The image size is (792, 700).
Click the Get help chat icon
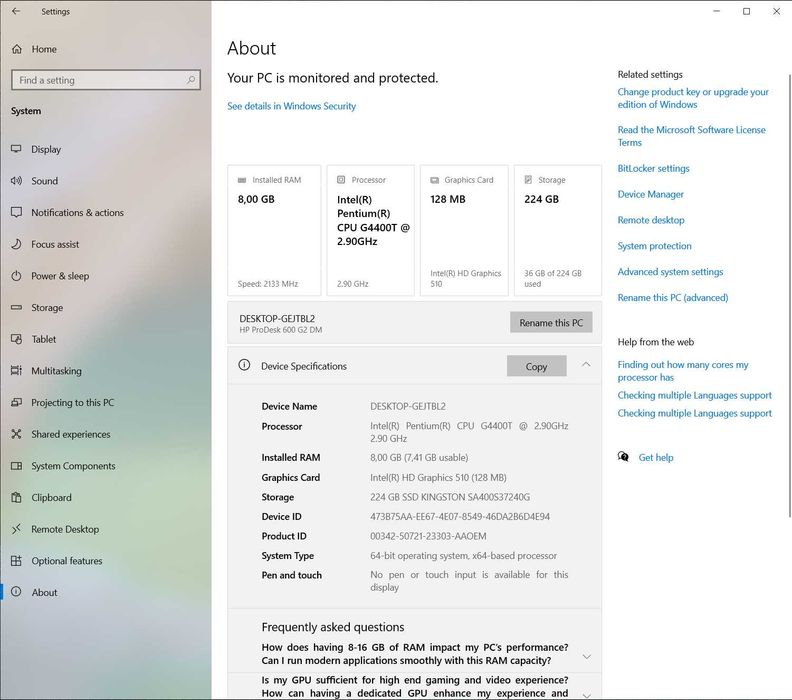point(623,457)
